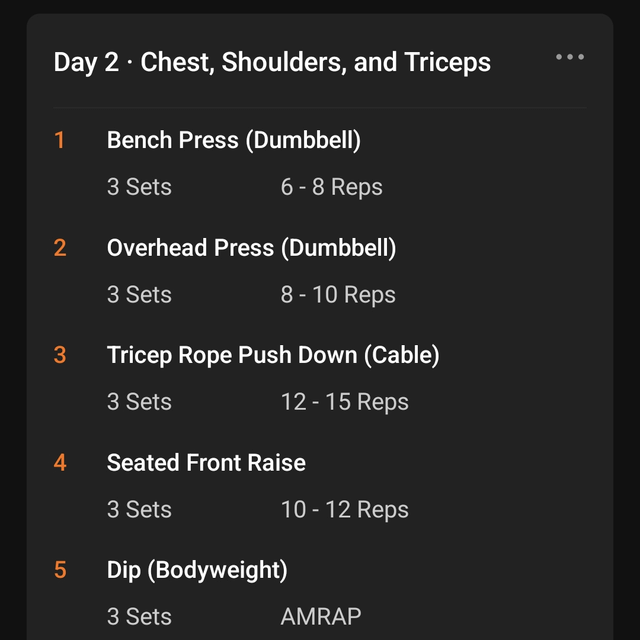The image size is (640, 640).
Task: Click the orange number 3 marker
Action: tap(60, 355)
